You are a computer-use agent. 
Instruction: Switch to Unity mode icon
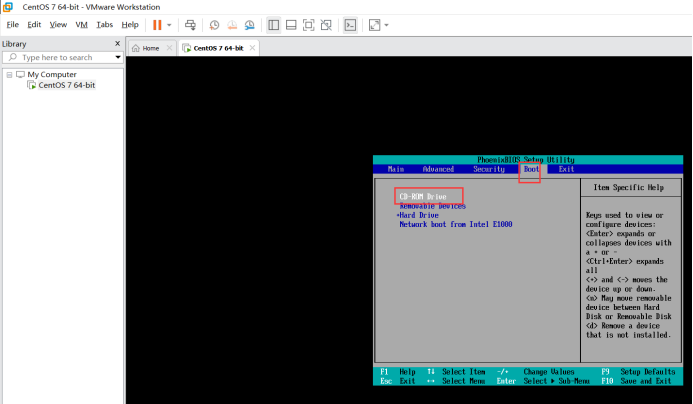[x=326, y=24]
